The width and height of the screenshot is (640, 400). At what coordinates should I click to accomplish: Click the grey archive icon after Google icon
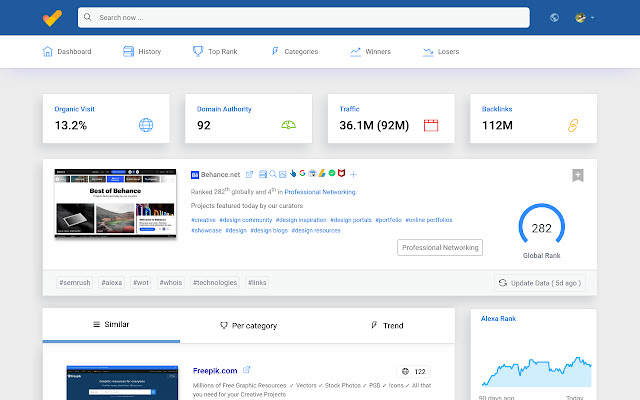(312, 173)
